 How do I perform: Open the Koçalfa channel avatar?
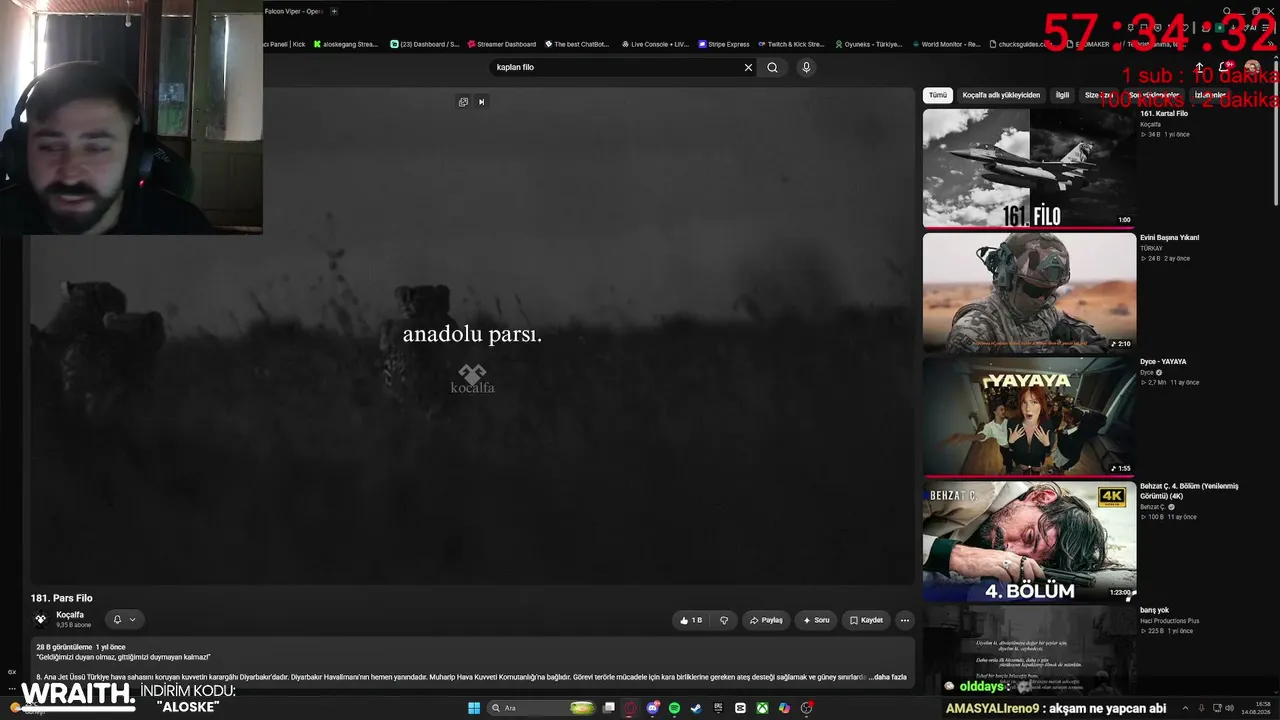[41, 619]
